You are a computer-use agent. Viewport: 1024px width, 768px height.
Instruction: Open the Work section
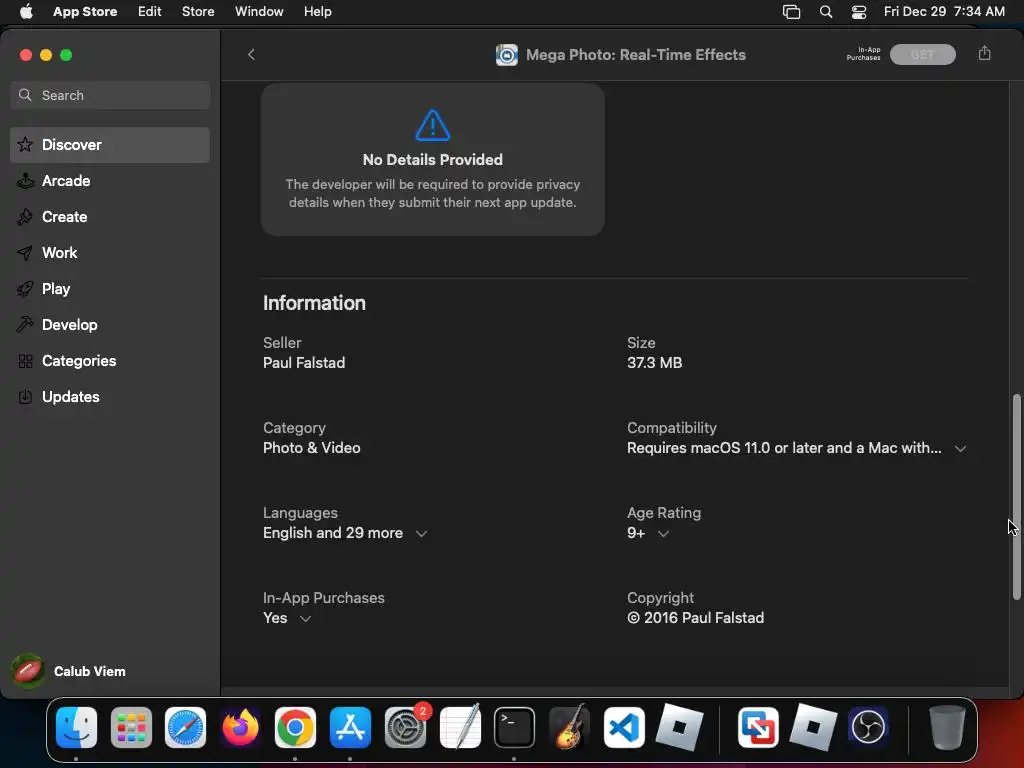[x=110, y=253]
